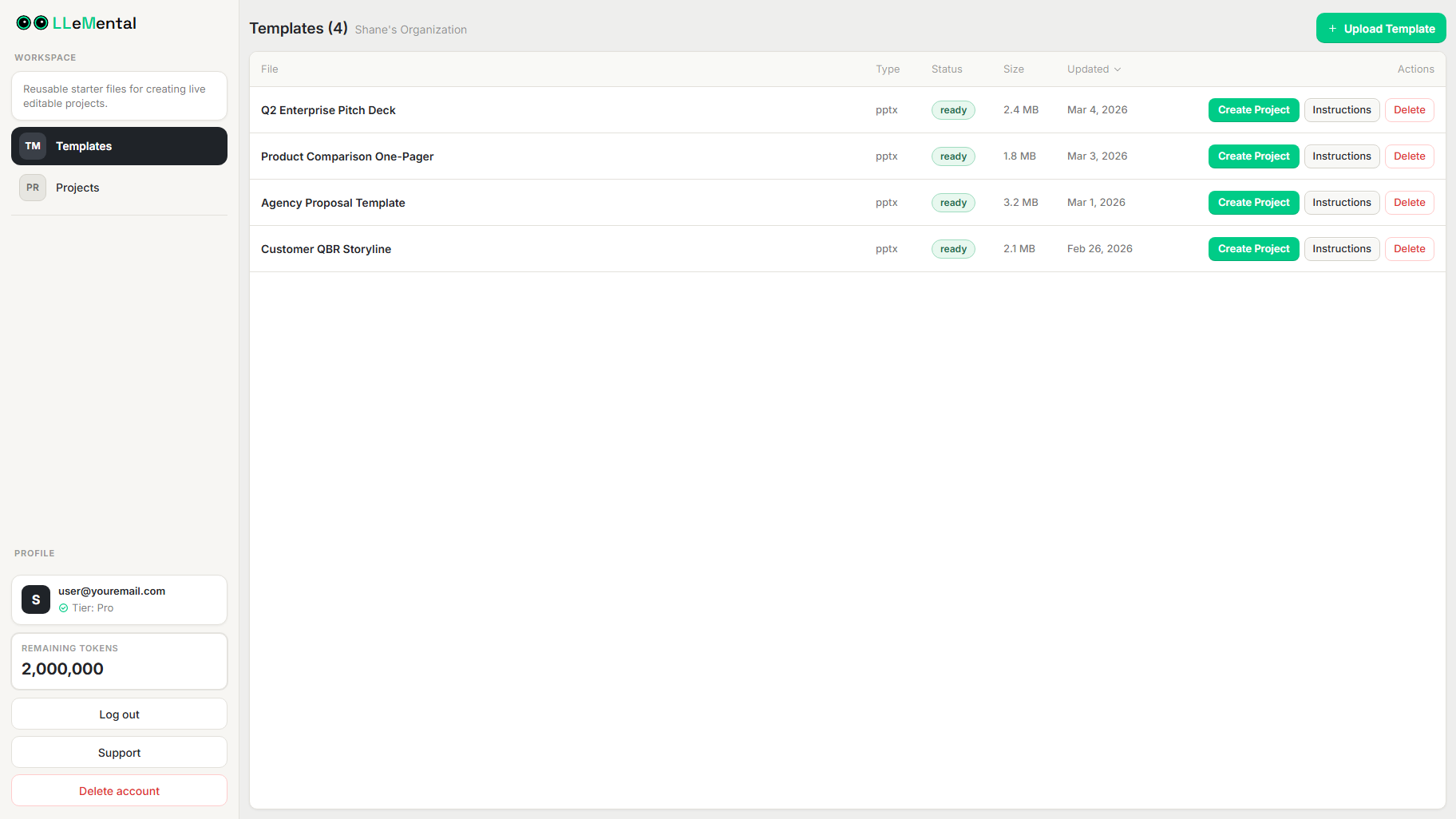Click the ready status badge for Q2 Enterprise Pitch Deck

953,110
